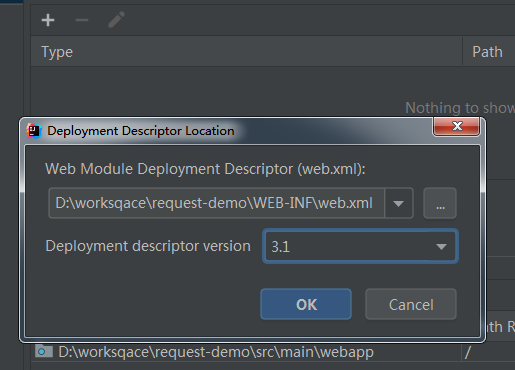Click the web resource folder icon

tap(44, 351)
